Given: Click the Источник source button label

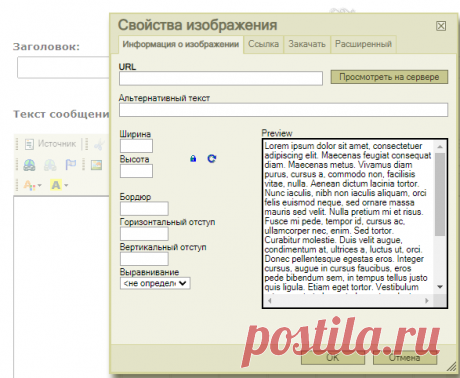Looking at the screenshot, I should coord(57,144).
